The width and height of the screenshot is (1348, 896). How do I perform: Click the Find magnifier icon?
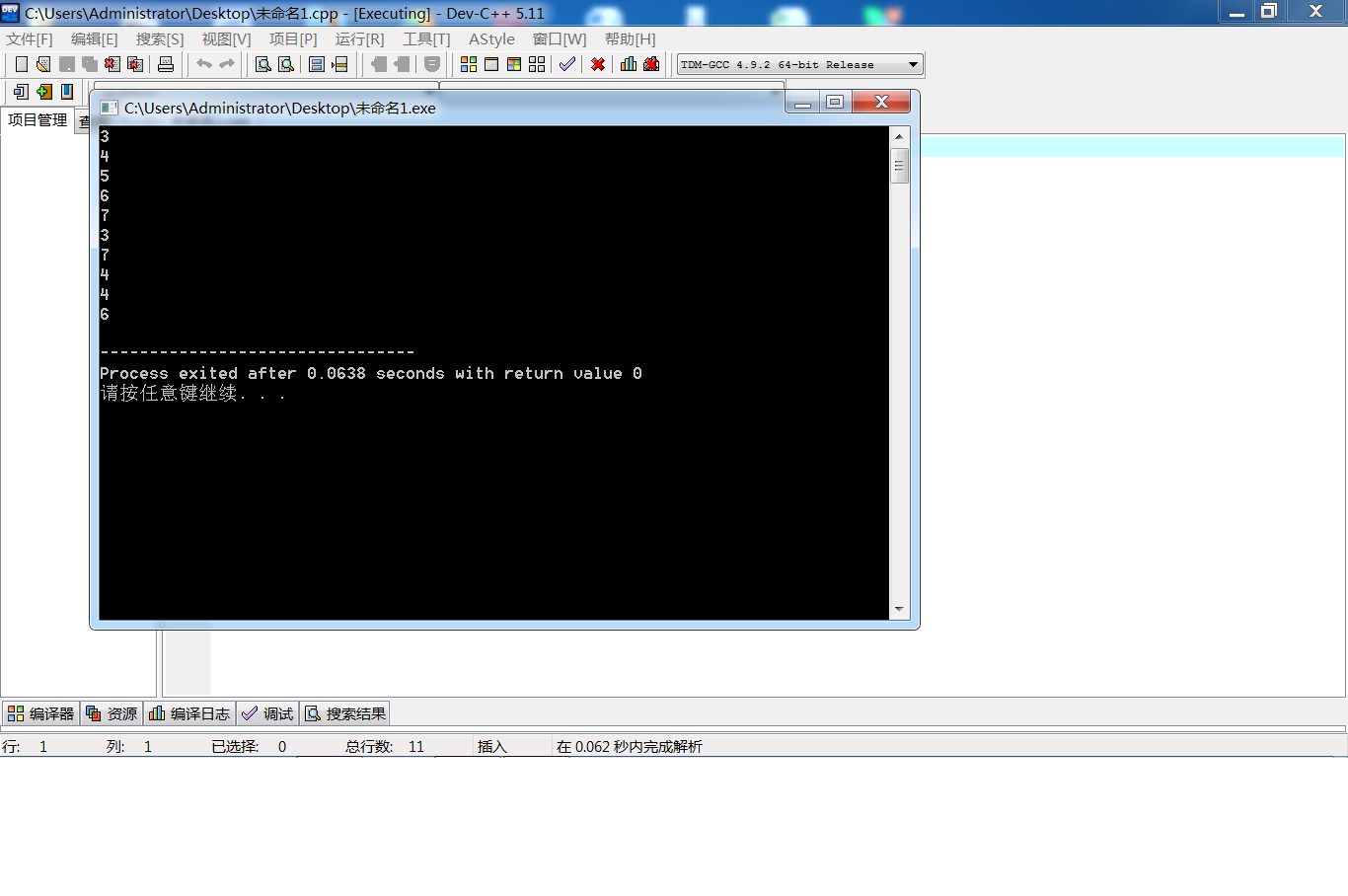pyautogui.click(x=263, y=64)
